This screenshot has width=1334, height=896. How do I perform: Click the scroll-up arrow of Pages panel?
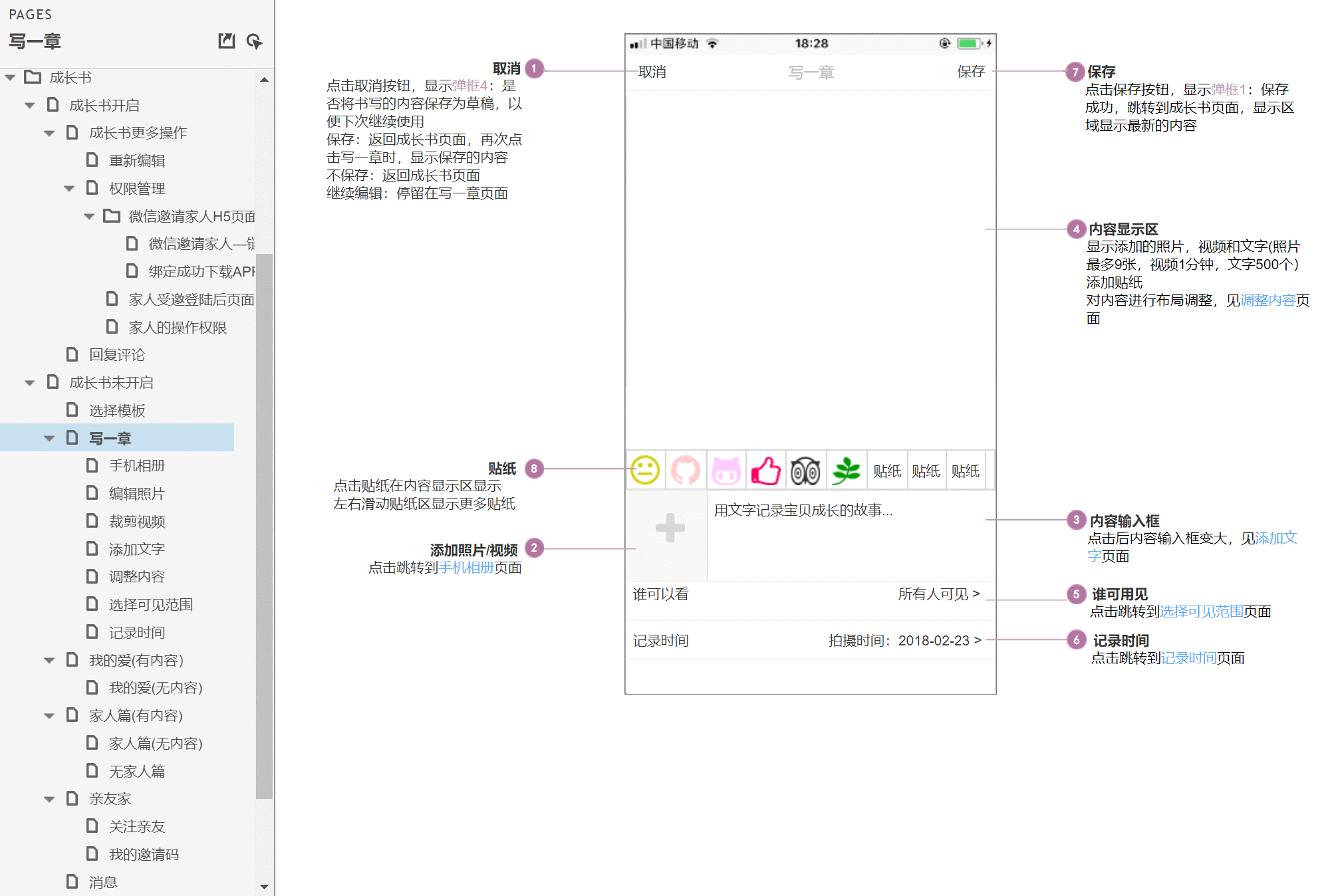point(264,79)
